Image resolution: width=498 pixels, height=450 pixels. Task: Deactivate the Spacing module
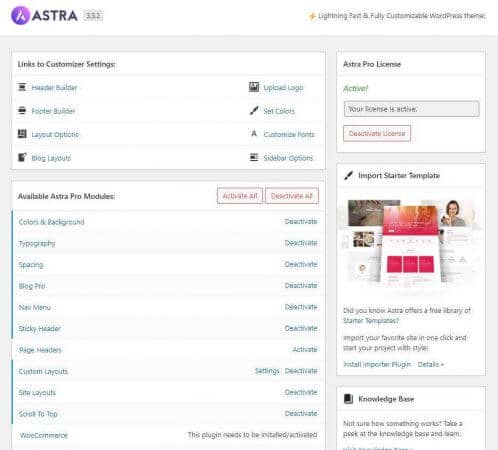(301, 264)
